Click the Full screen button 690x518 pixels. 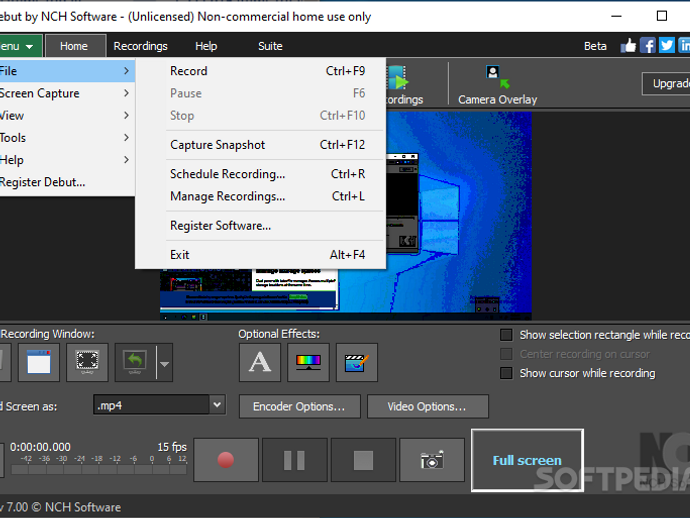527,460
